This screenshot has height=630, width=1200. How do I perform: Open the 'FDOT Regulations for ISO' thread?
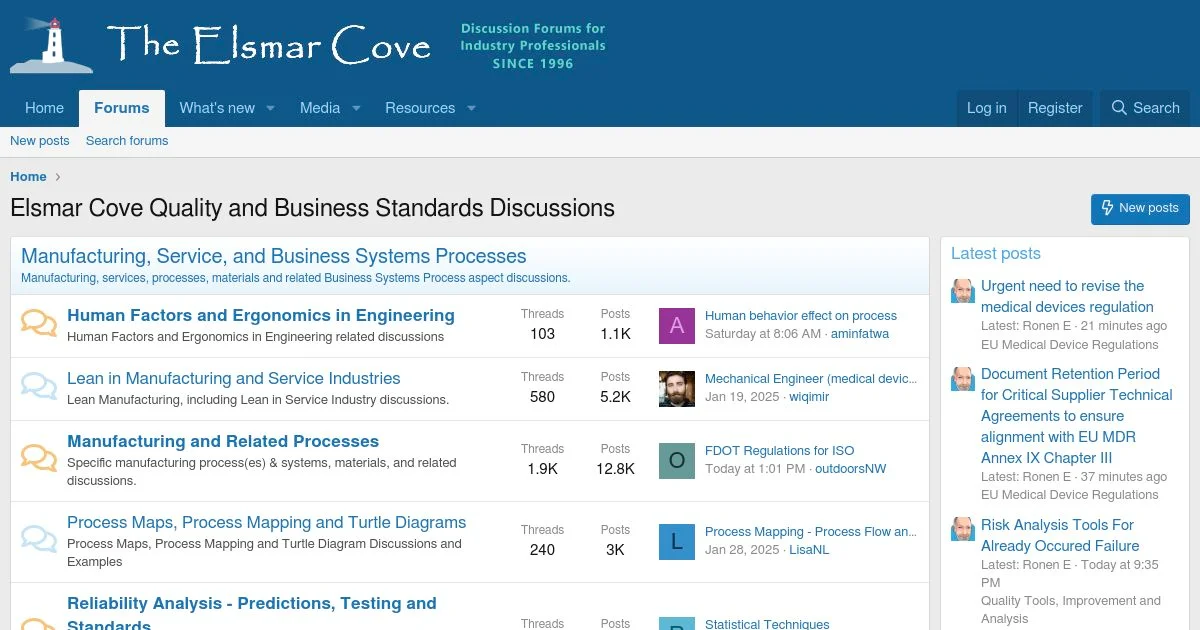pos(780,451)
